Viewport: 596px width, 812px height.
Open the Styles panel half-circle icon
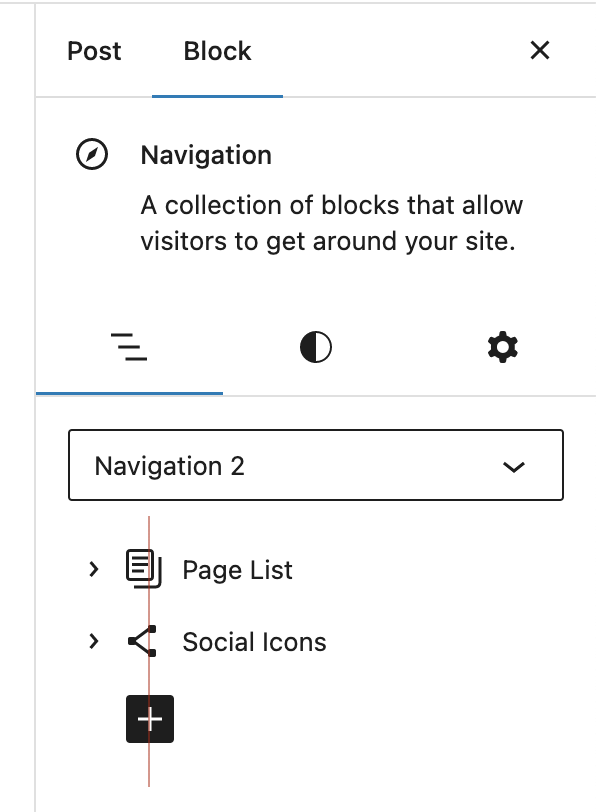(315, 346)
